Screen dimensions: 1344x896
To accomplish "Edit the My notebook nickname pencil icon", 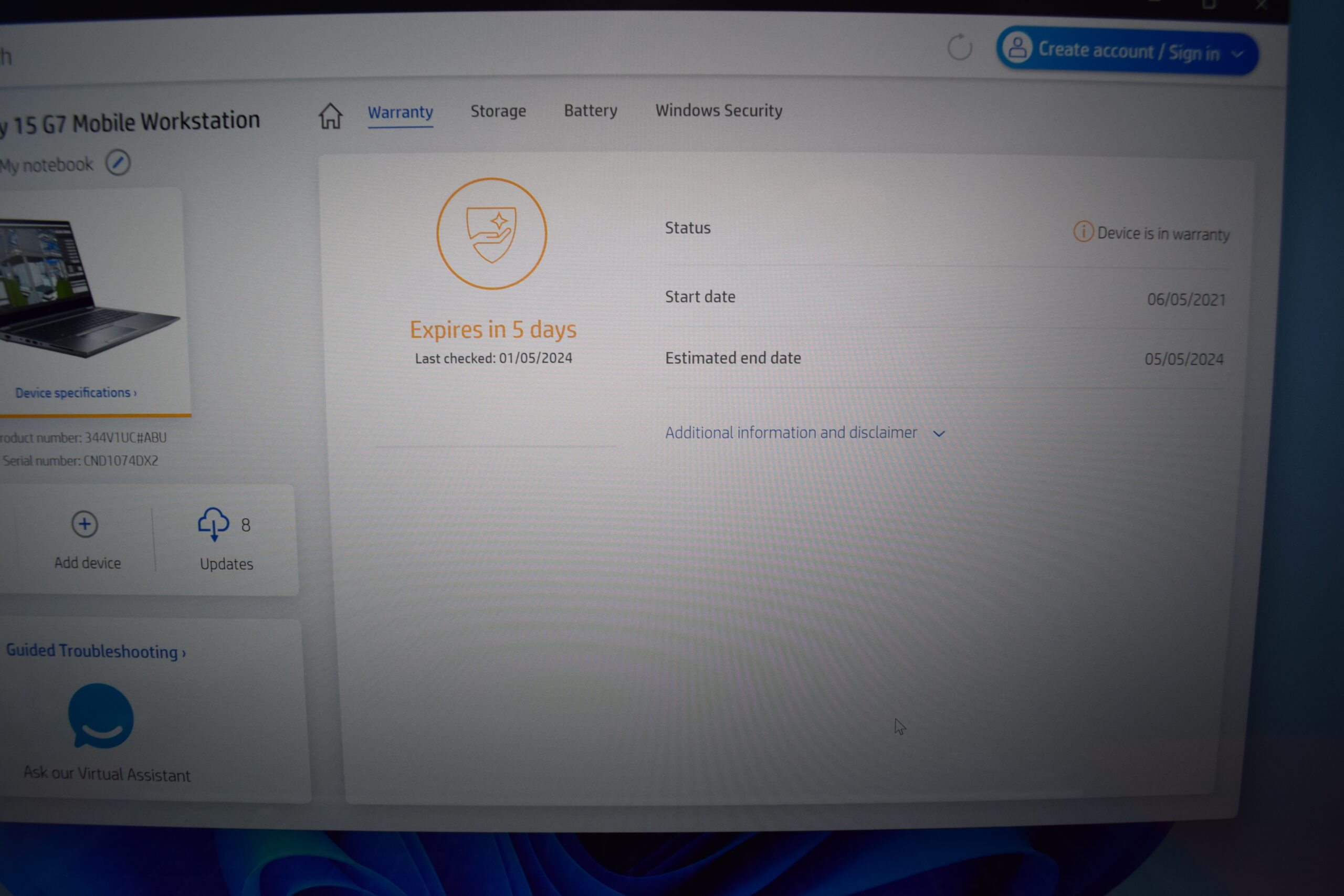I will pos(118,163).
